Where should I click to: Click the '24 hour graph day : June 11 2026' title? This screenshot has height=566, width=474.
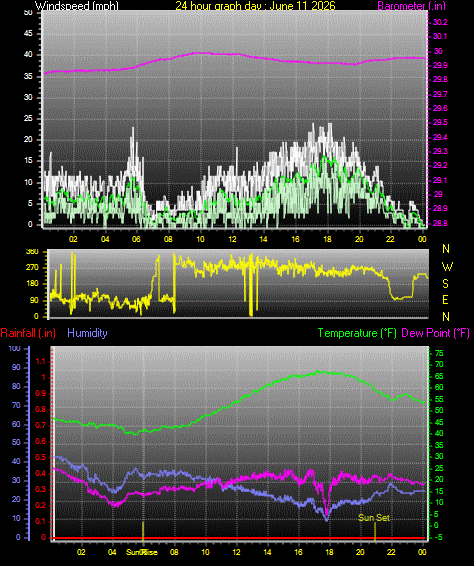pos(255,5)
